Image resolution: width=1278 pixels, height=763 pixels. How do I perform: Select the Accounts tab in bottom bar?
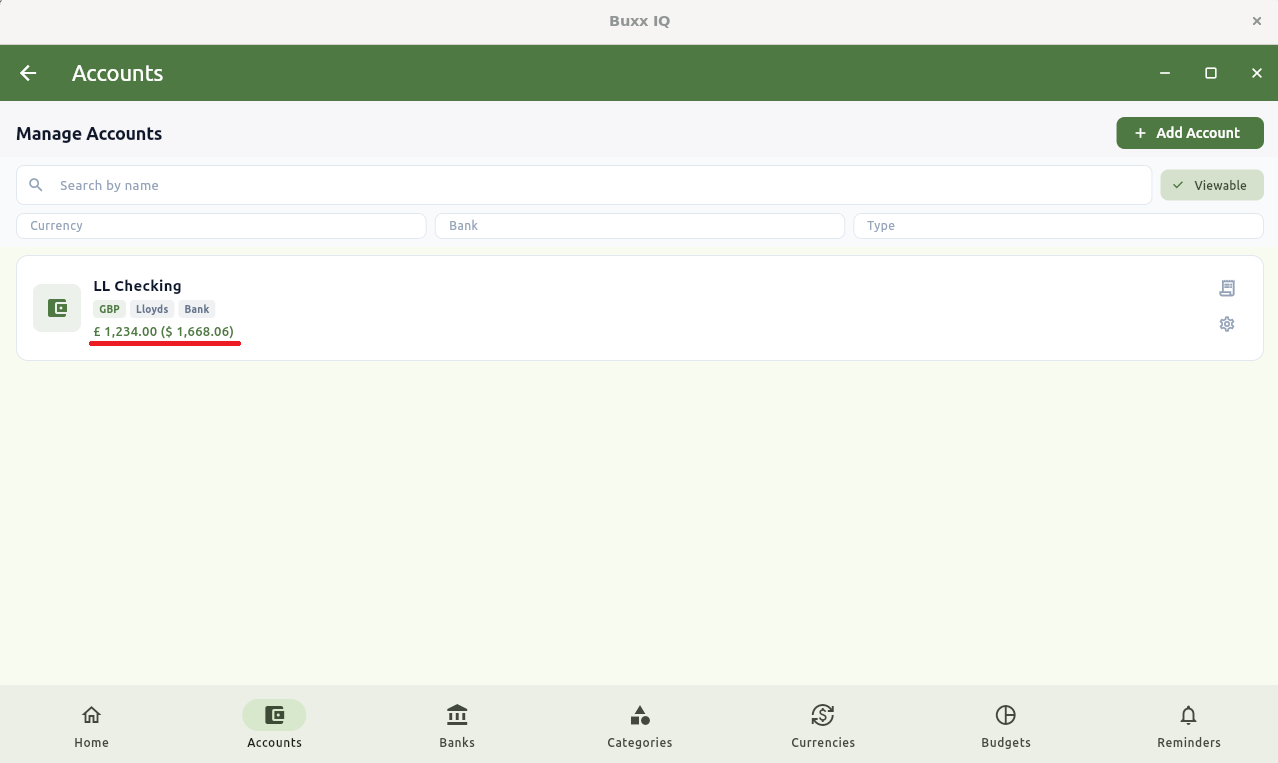coord(274,725)
